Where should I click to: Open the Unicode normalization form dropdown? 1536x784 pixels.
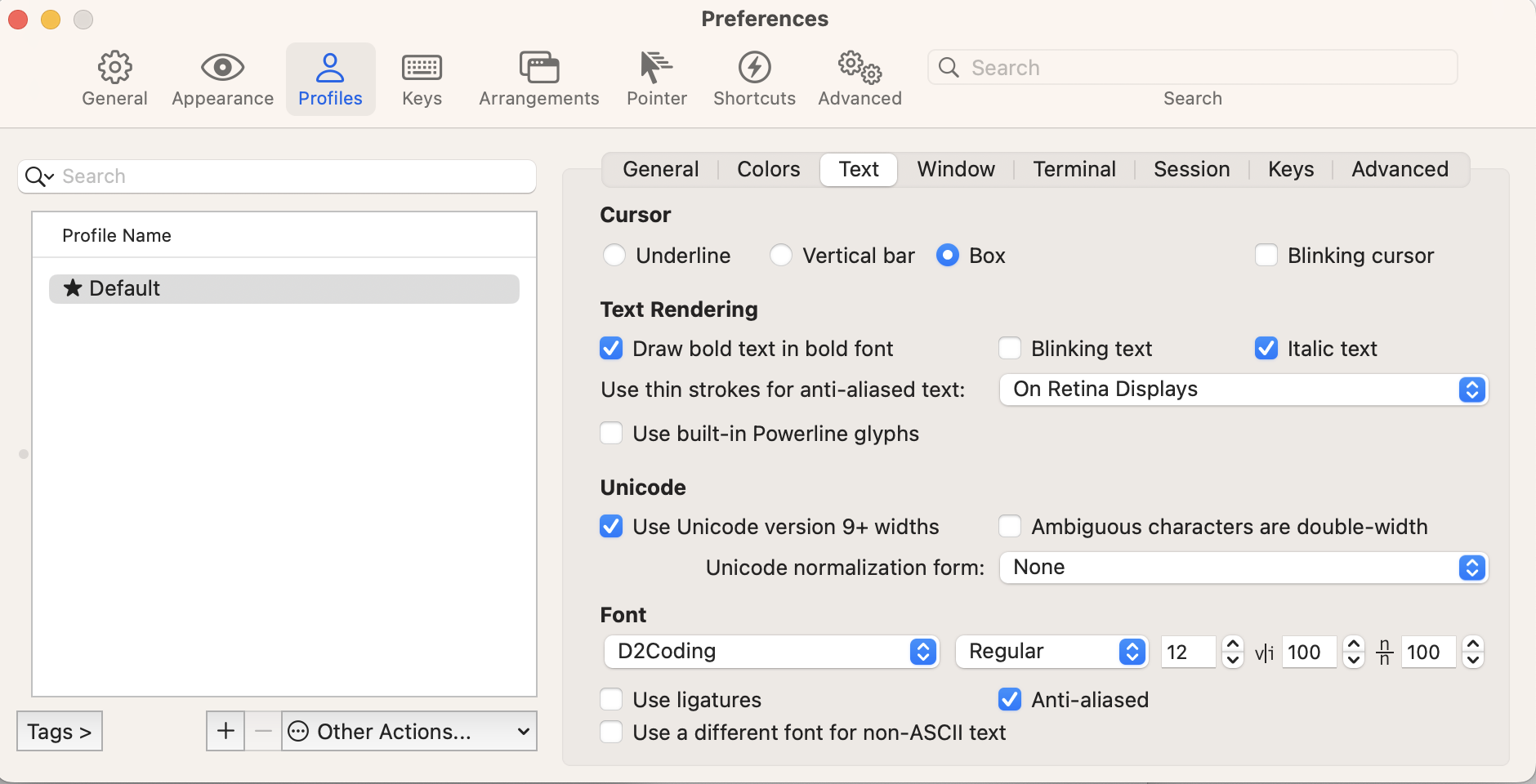point(1244,568)
